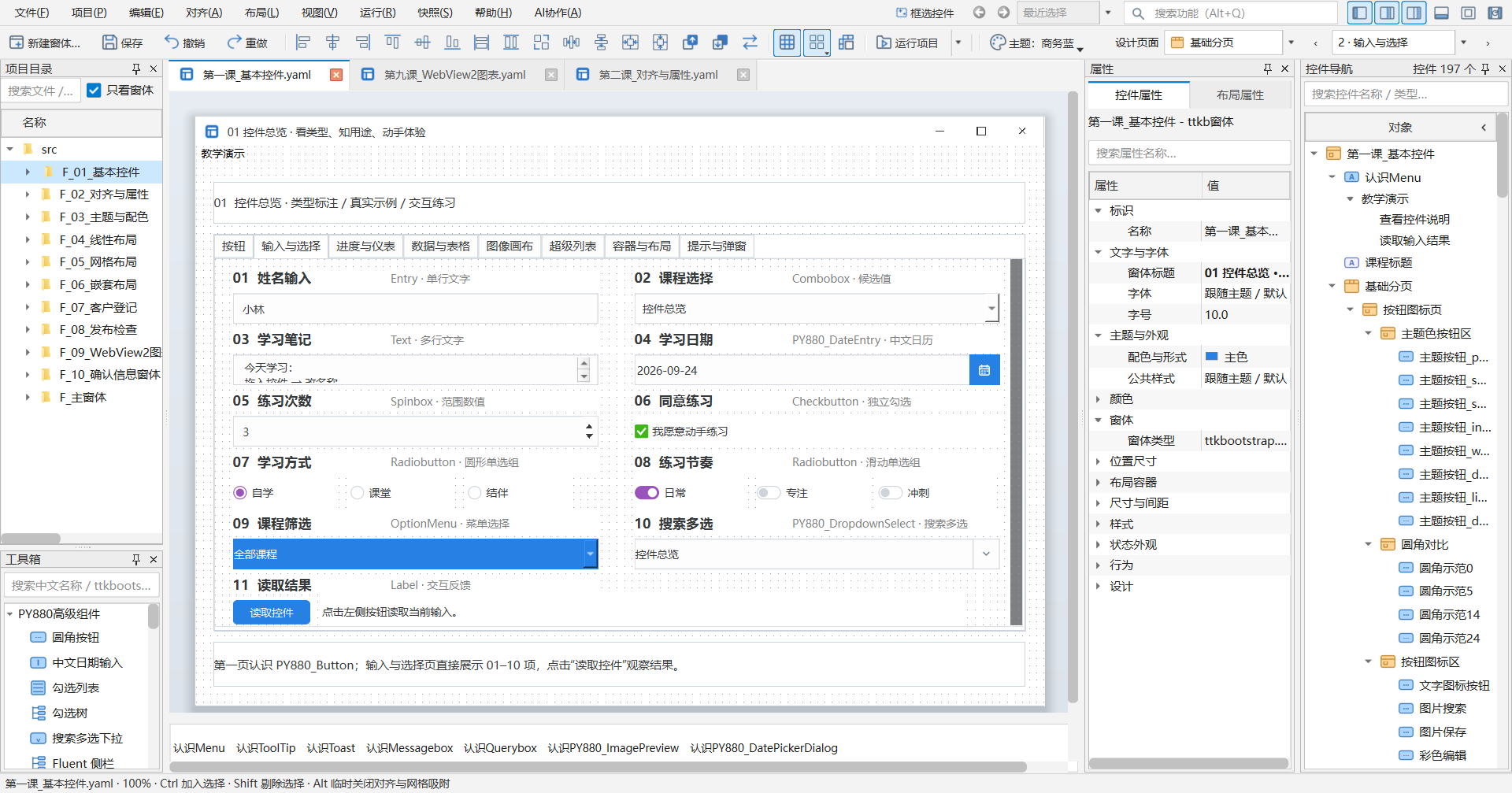Screen dimensions: 1512x793
Task: Click the 读取控件 button
Action: (272, 613)
